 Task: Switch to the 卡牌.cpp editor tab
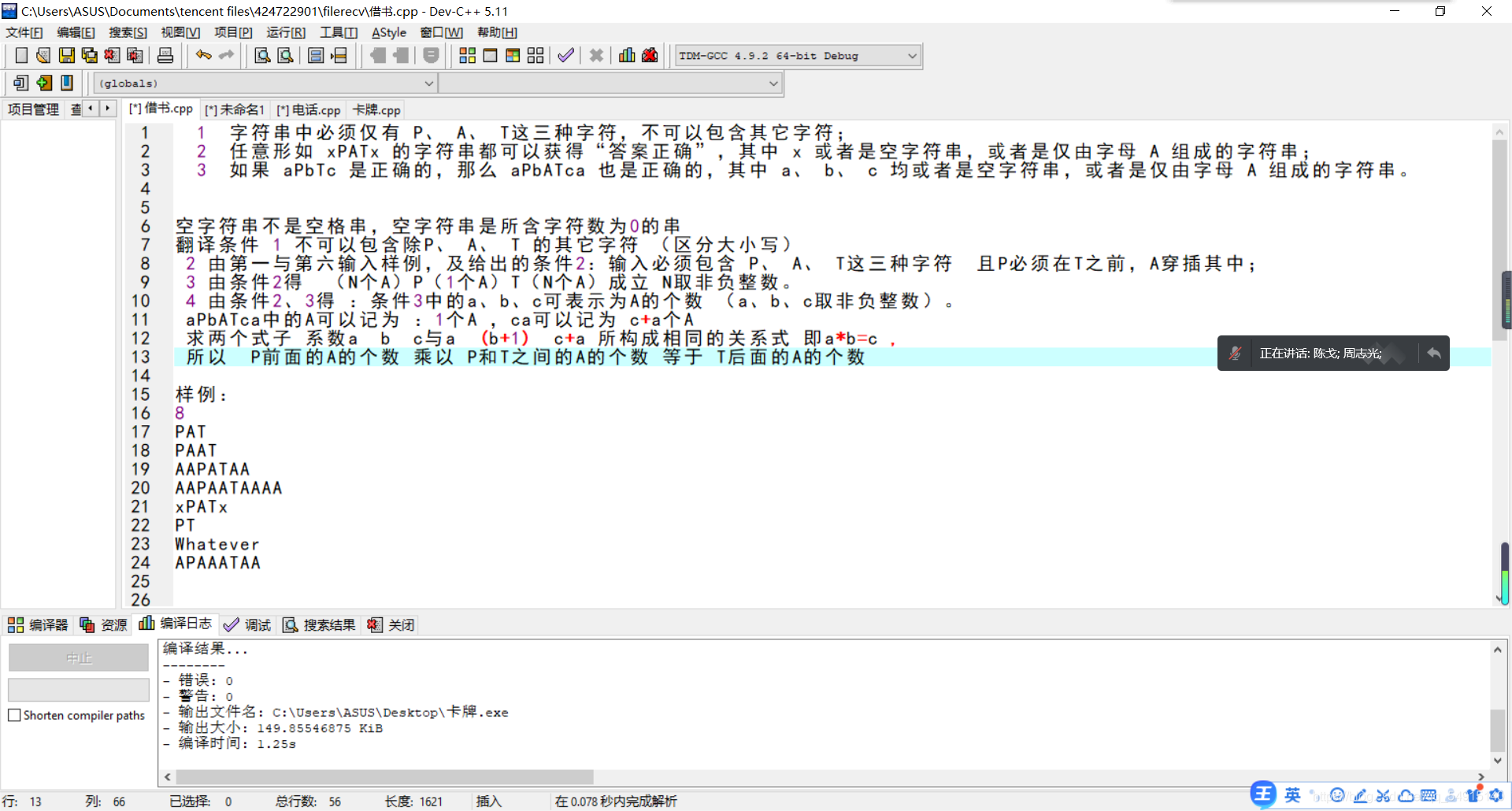376,109
